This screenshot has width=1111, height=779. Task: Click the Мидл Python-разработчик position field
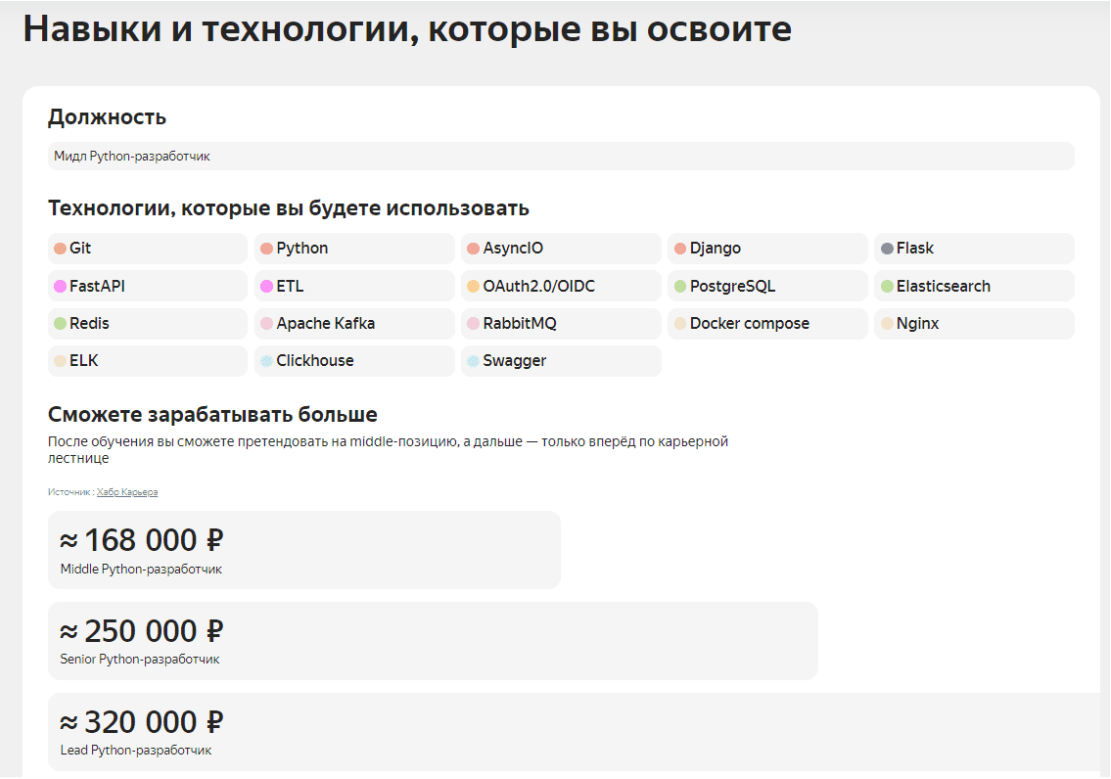560,156
